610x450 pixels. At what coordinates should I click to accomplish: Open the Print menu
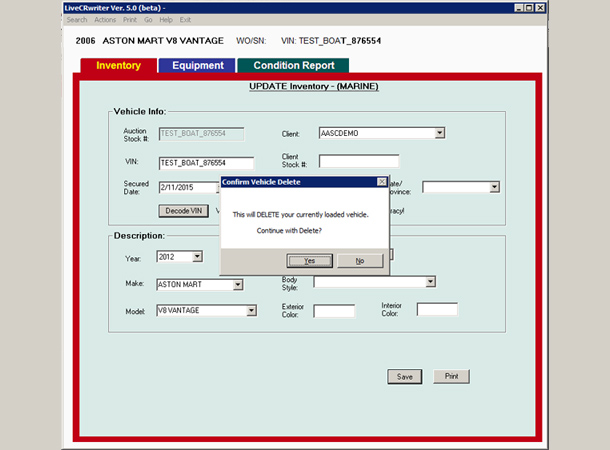pos(130,20)
